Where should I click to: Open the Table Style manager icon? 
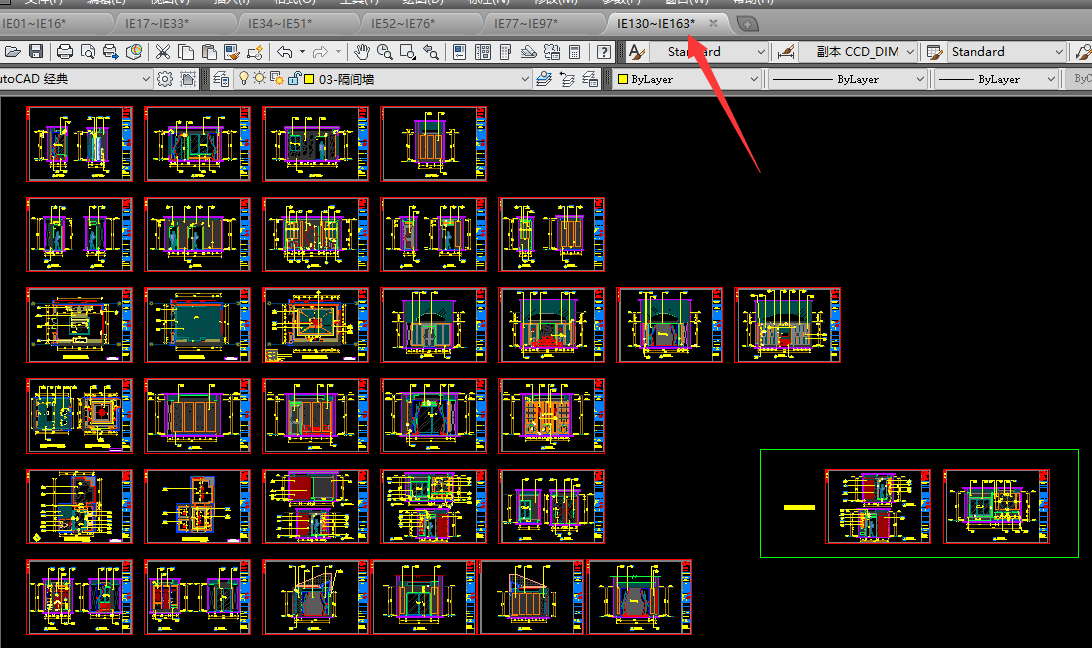(935, 52)
